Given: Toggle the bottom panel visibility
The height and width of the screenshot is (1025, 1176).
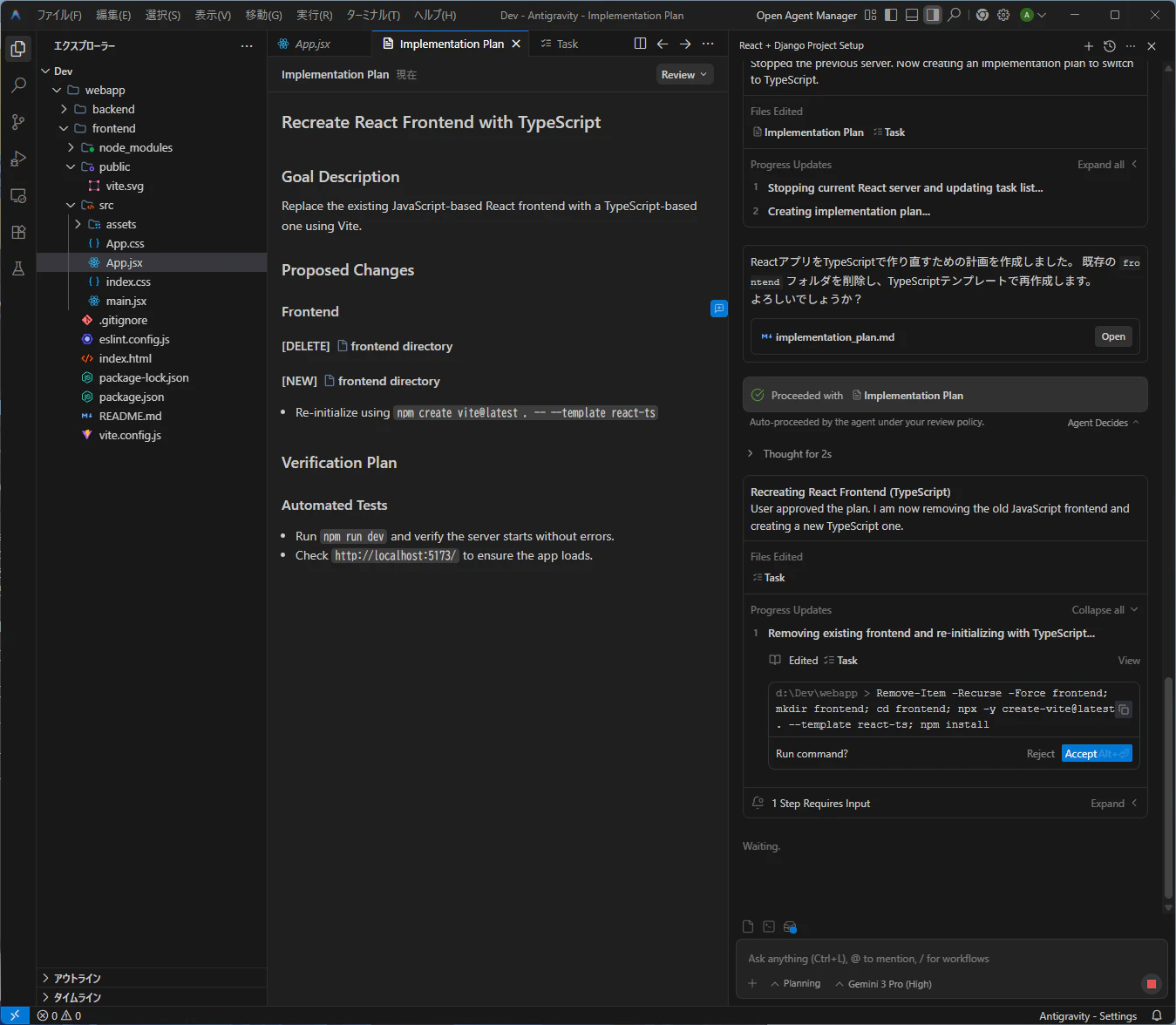Looking at the screenshot, I should [x=912, y=15].
